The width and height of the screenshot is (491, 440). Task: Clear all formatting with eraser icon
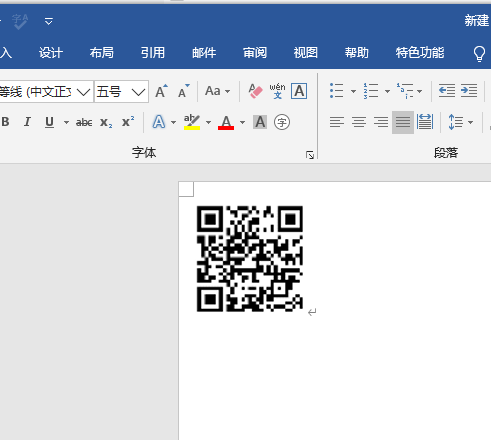click(x=256, y=91)
